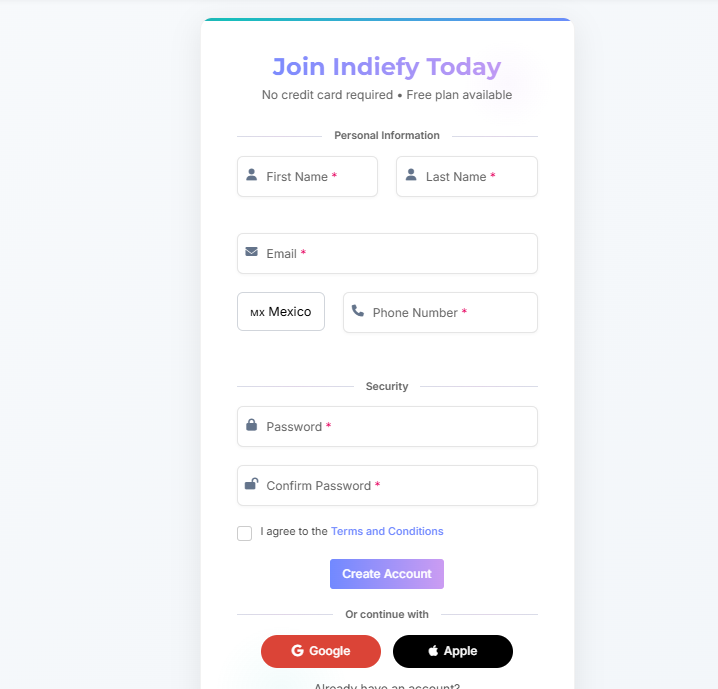Screen dimensions: 718x689
Task: Click the envelope icon in Email field
Action: pos(251,252)
